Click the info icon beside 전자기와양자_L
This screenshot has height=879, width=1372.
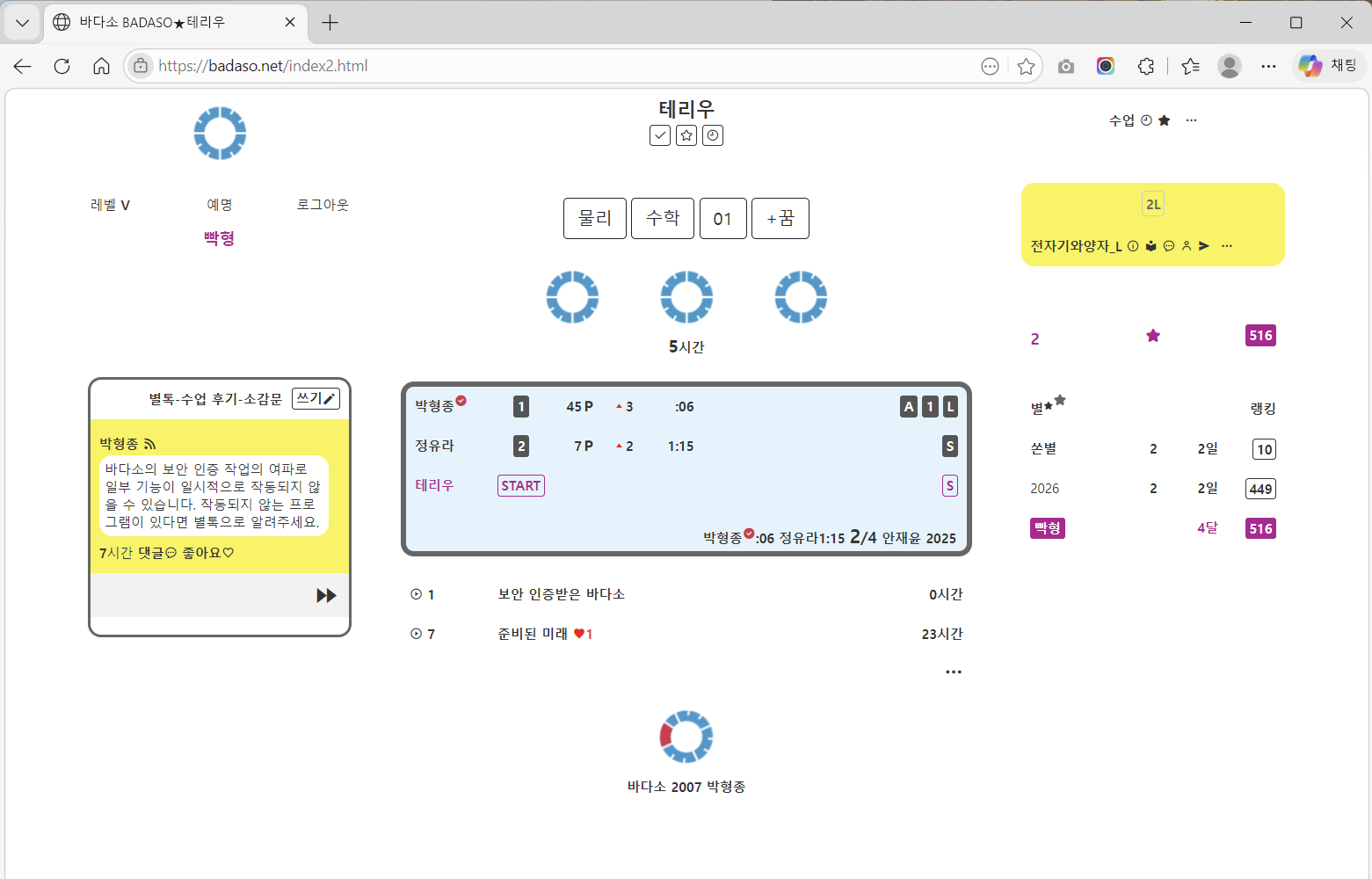point(1133,246)
